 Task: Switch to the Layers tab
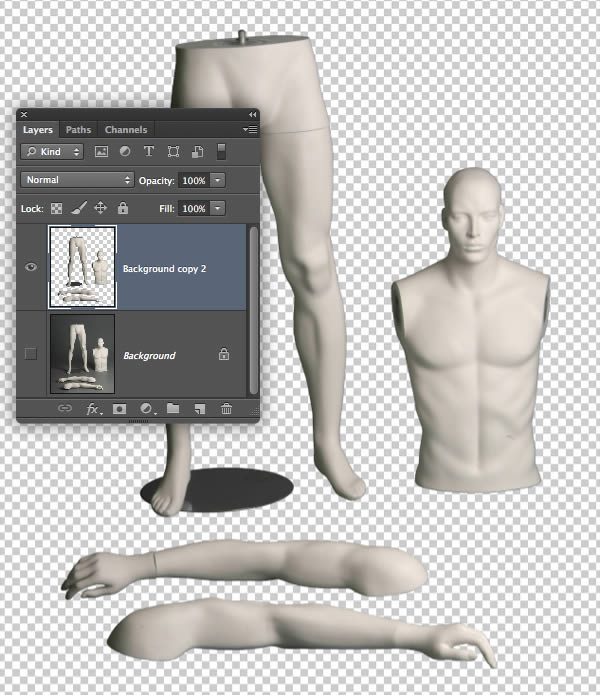coord(38,130)
